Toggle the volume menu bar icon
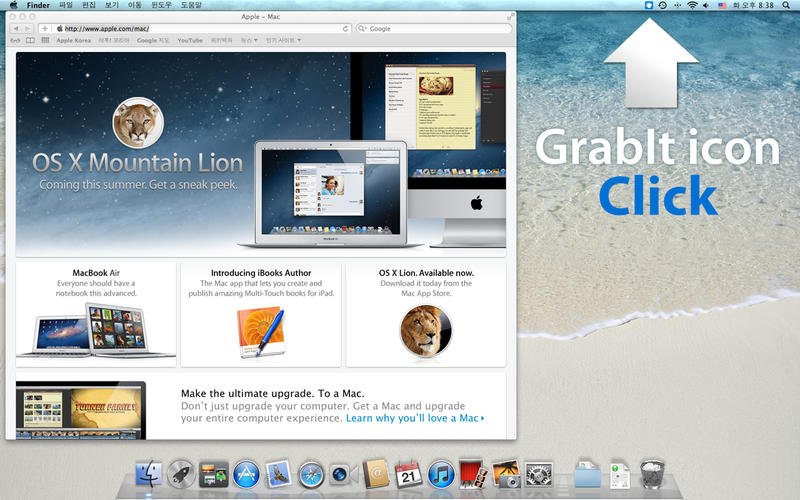The height and width of the screenshot is (500, 800). pos(706,5)
